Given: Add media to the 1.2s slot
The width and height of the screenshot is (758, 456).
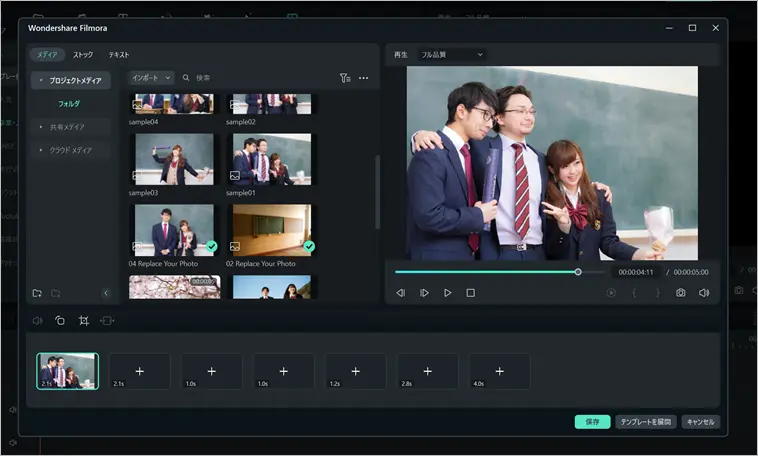Looking at the screenshot, I should coord(356,371).
